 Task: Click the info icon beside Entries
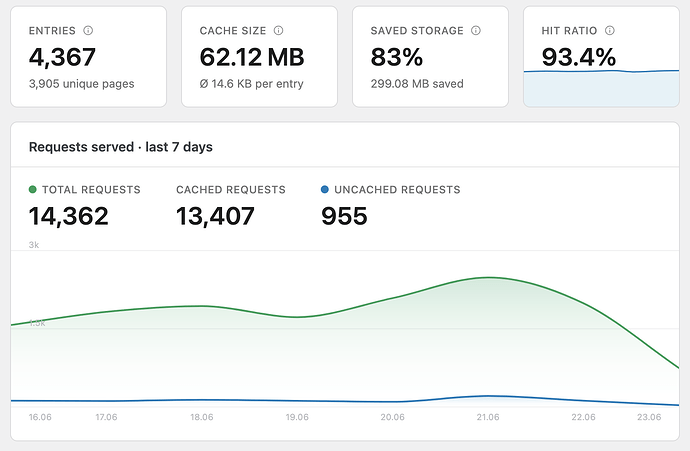(x=88, y=30)
